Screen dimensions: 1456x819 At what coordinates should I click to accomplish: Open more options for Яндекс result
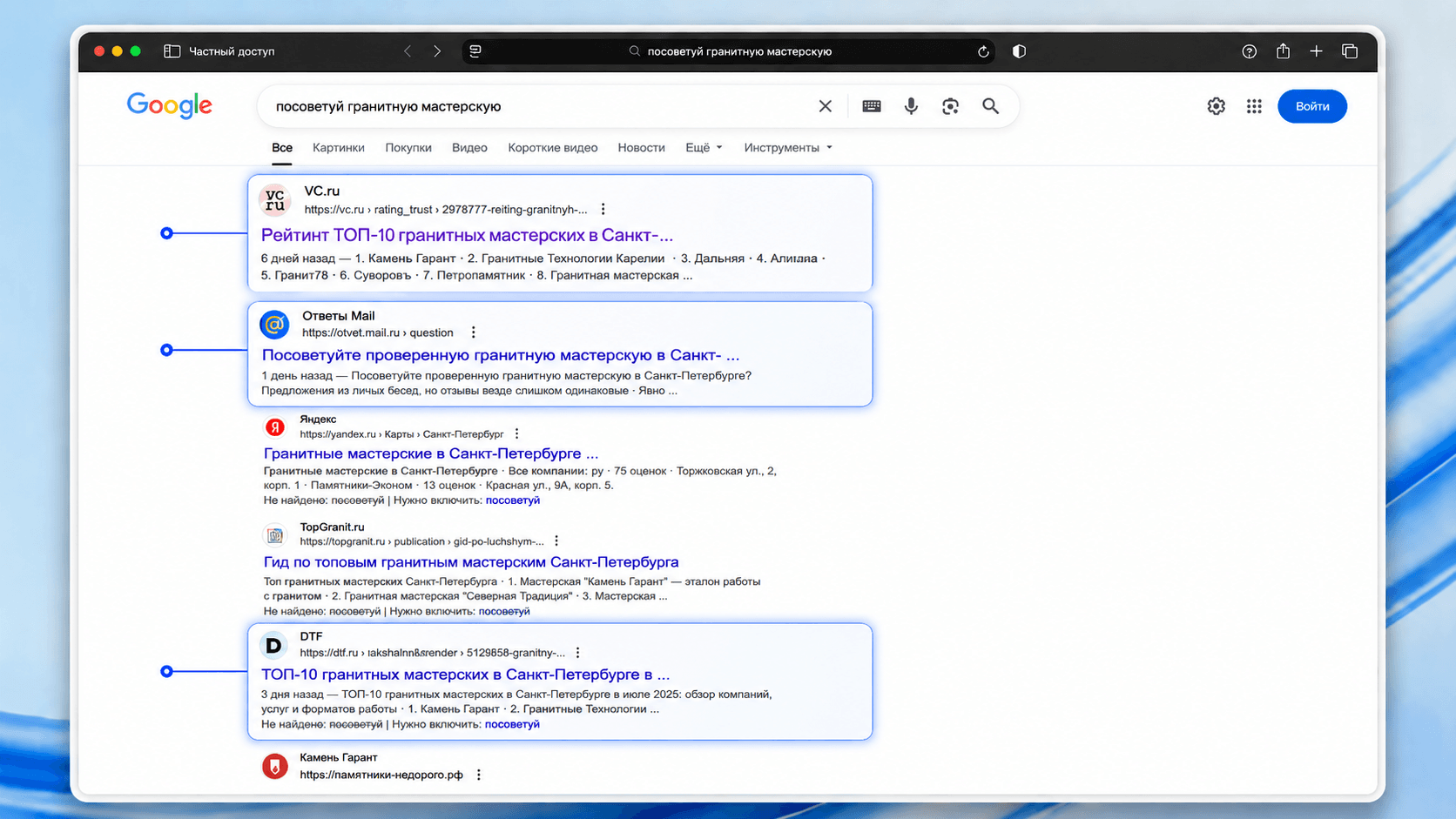[516, 433]
